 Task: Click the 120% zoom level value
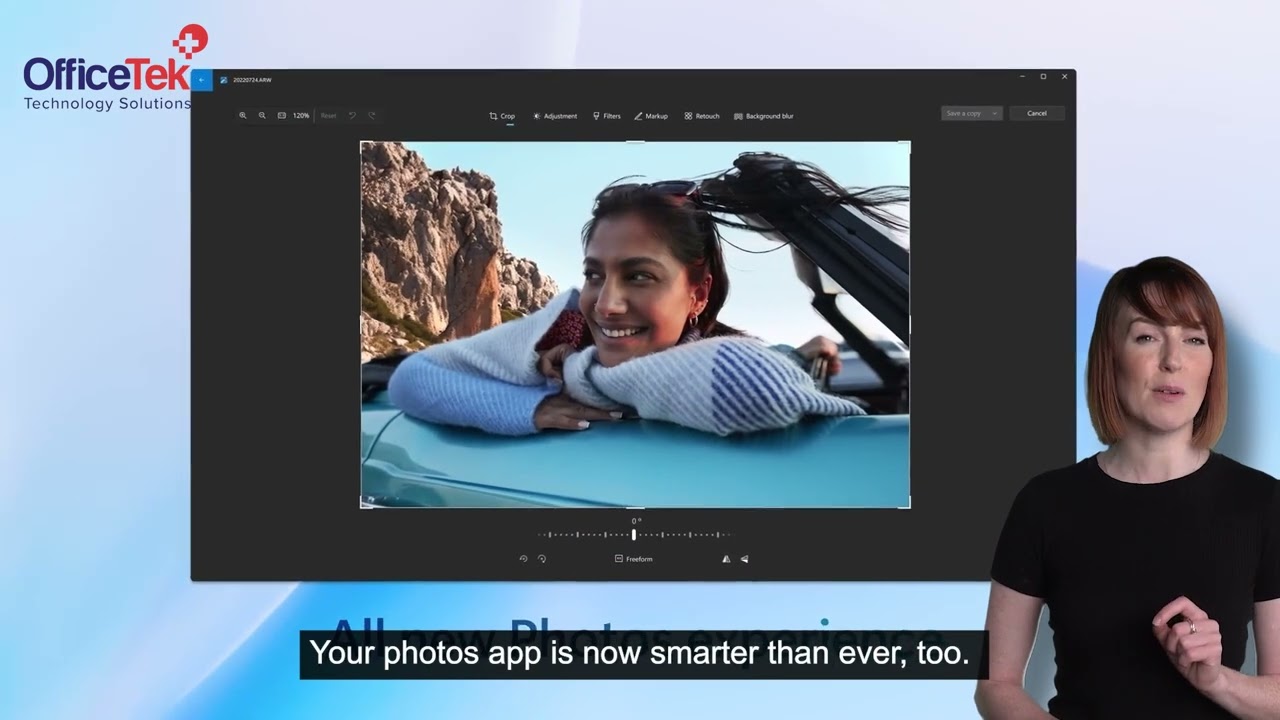pos(301,116)
